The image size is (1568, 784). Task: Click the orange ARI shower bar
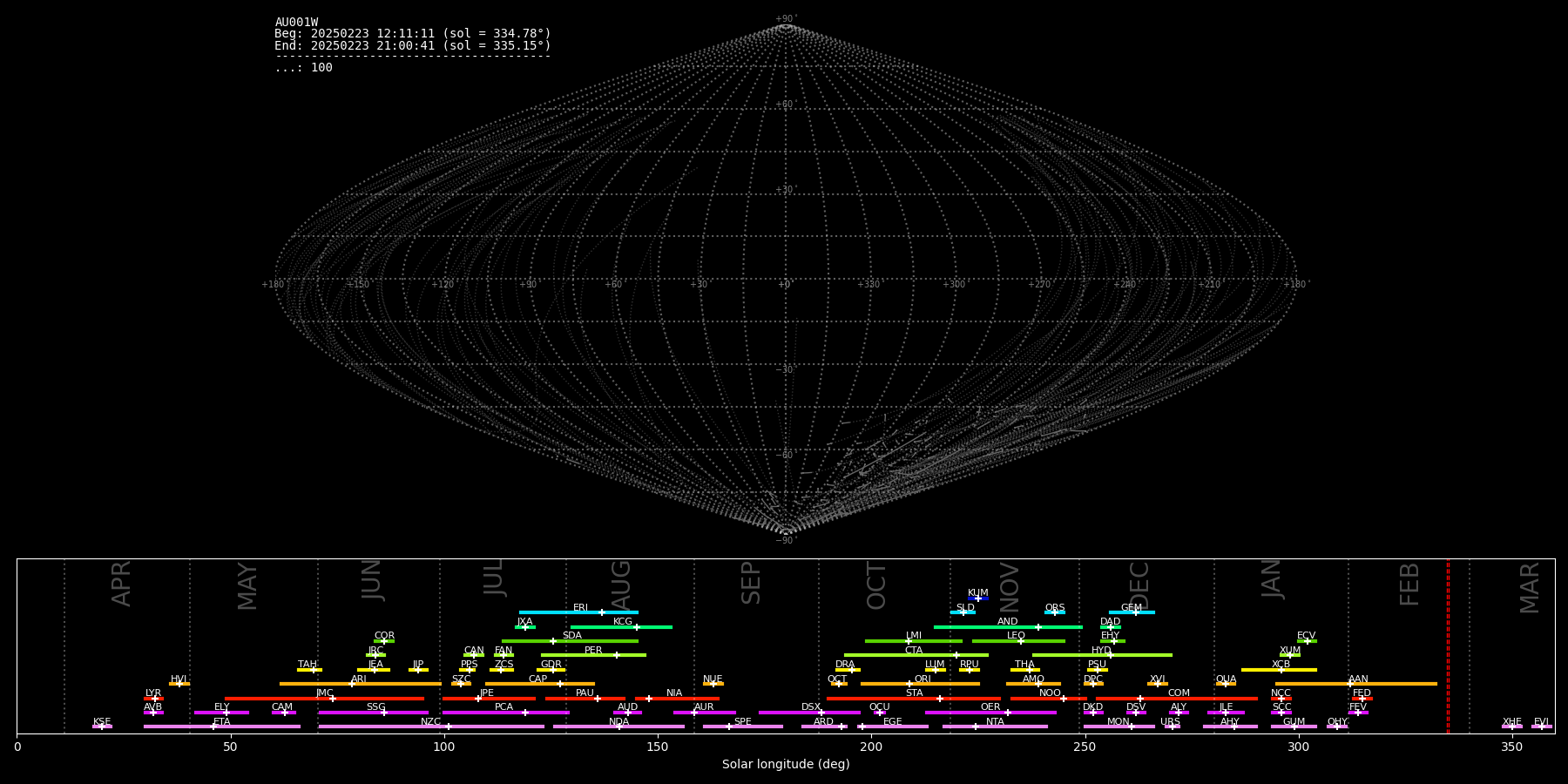361,684
